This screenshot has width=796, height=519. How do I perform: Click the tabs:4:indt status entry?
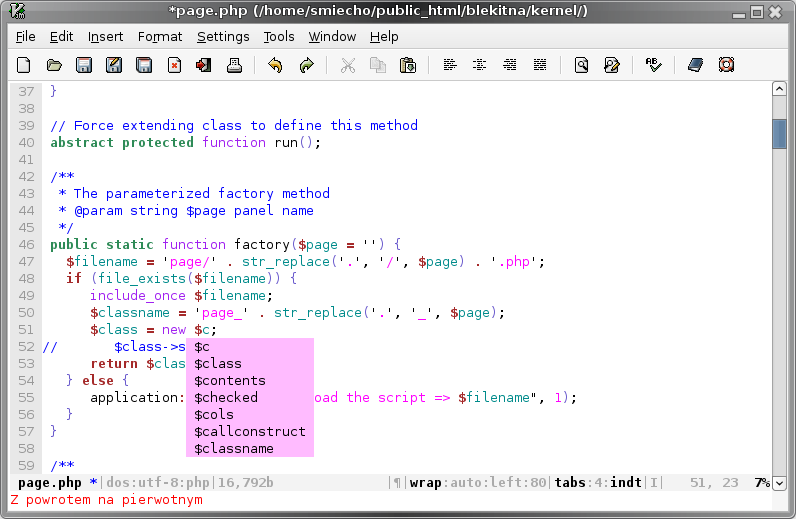598,482
